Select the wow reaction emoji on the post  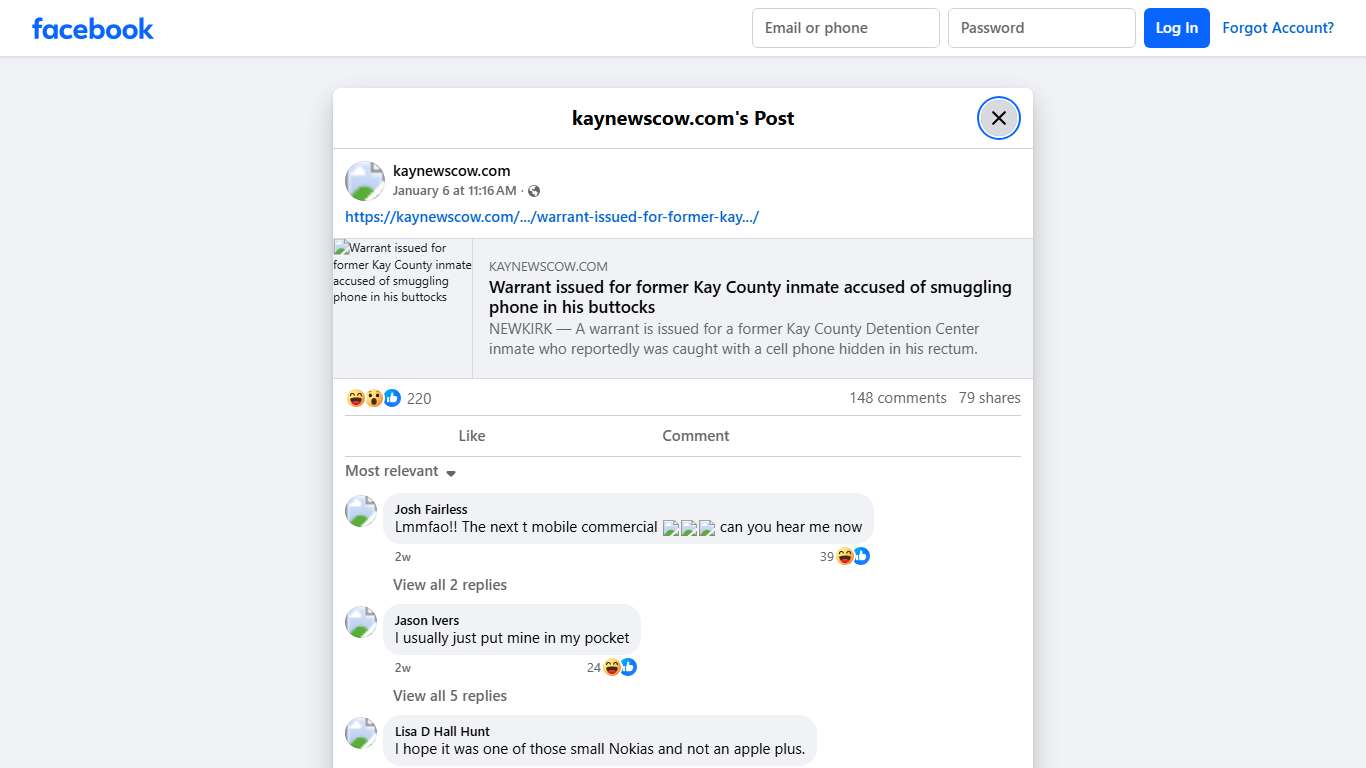pos(372,398)
